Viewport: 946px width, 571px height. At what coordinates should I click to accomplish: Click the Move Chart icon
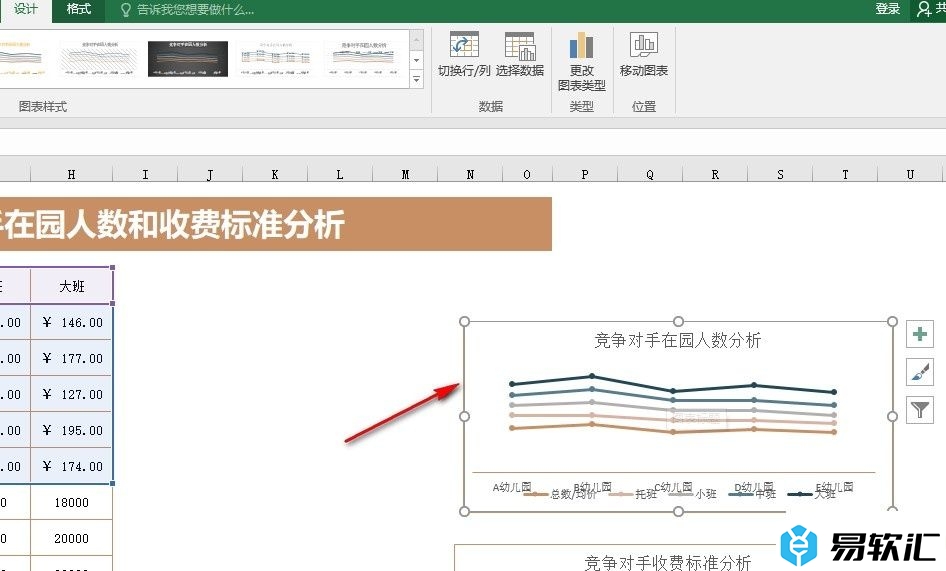tap(643, 46)
